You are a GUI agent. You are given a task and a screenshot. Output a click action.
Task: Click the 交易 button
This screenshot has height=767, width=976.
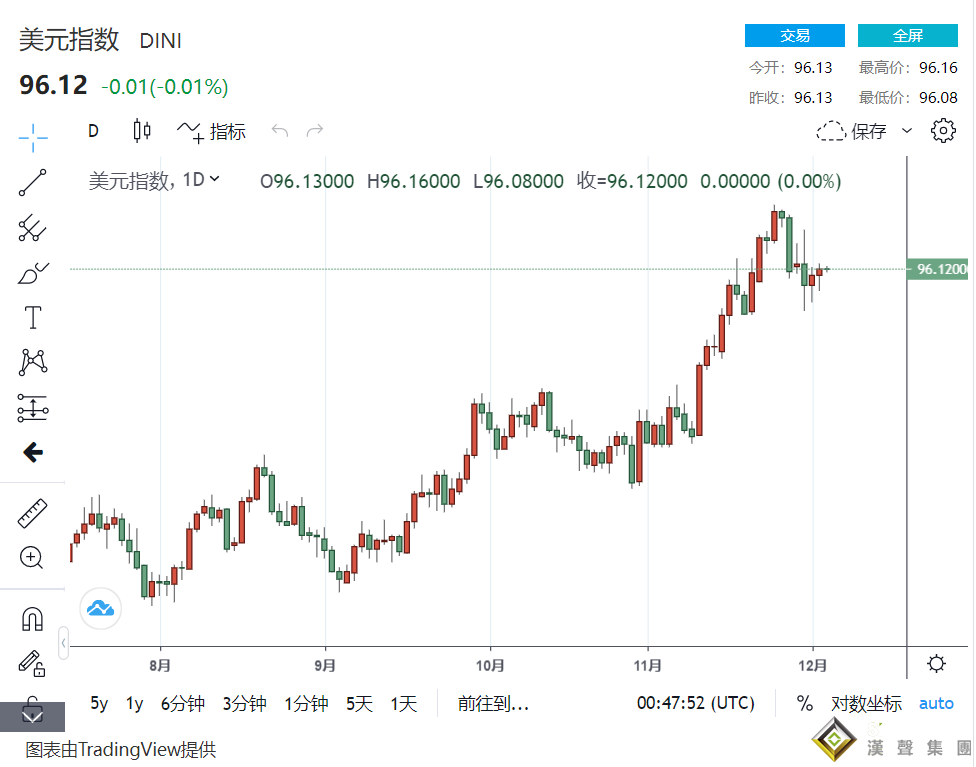point(794,36)
